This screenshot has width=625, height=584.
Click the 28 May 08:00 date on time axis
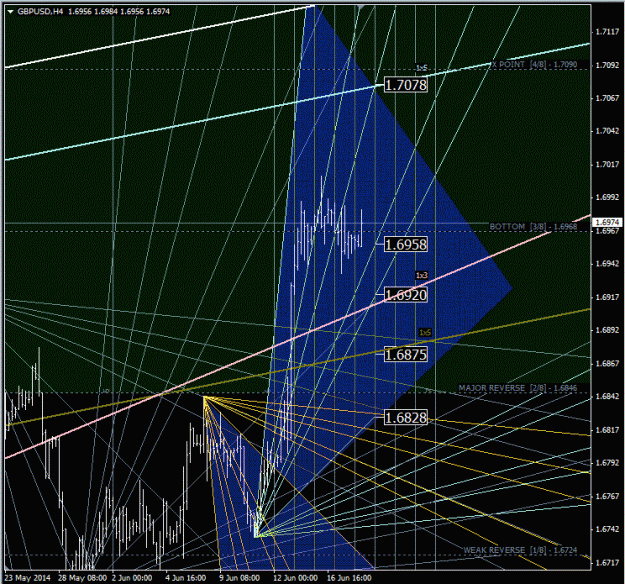83,578
